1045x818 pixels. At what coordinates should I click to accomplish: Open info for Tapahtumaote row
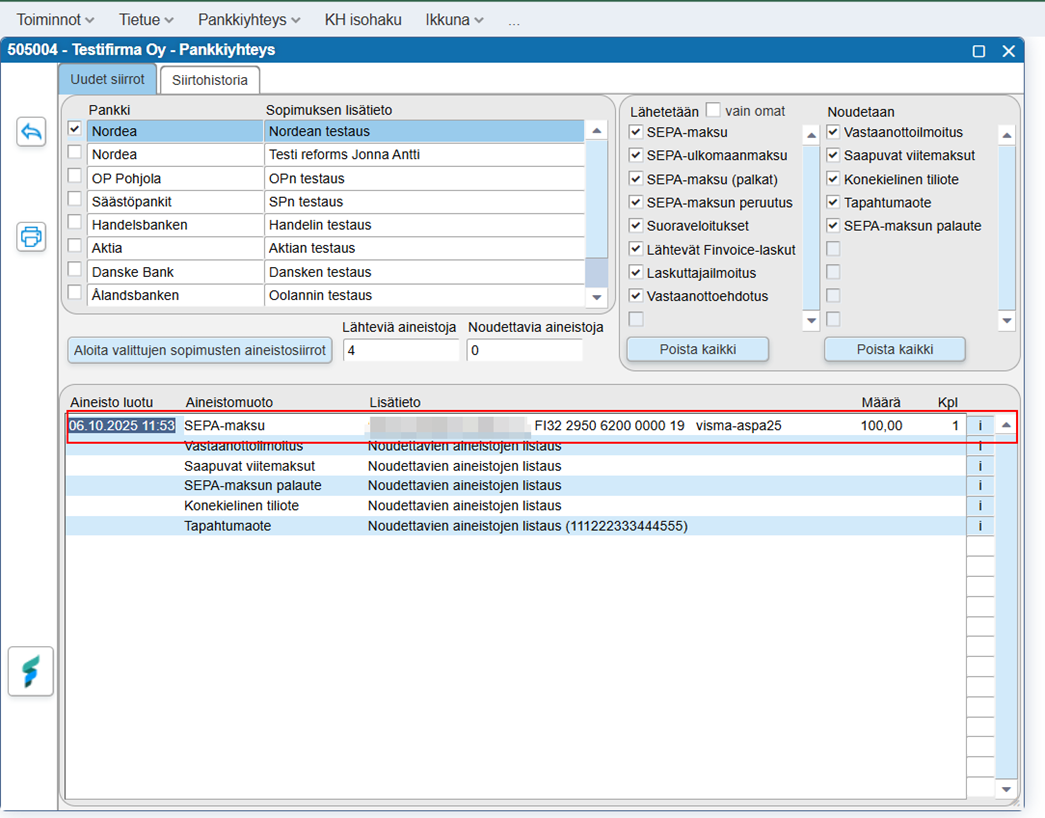point(980,526)
